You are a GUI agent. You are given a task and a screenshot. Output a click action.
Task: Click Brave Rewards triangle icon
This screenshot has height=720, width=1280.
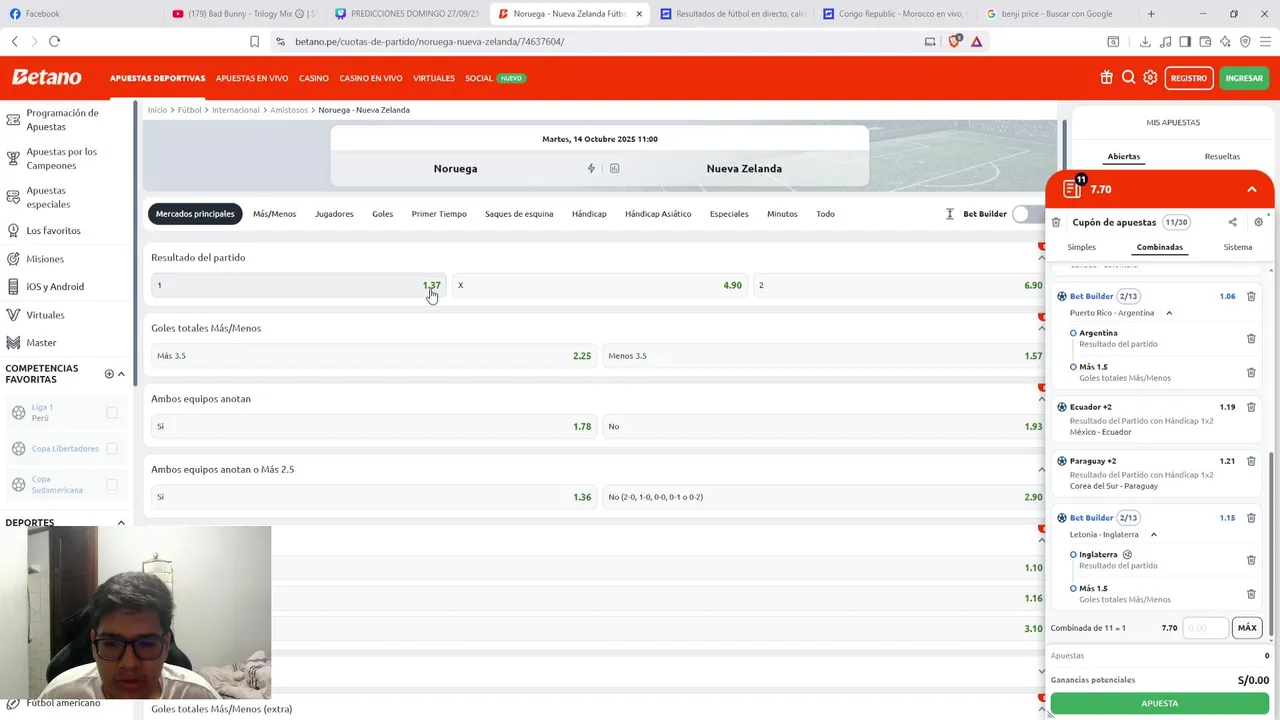976,41
